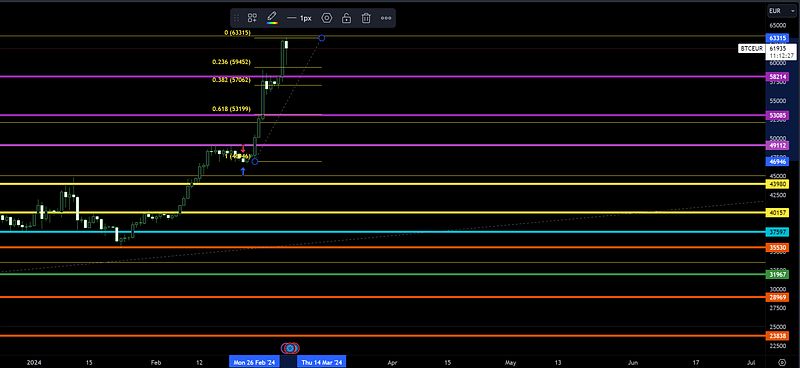This screenshot has width=800, height=368.
Task: Click the blue 46946 price label
Action: (777, 161)
